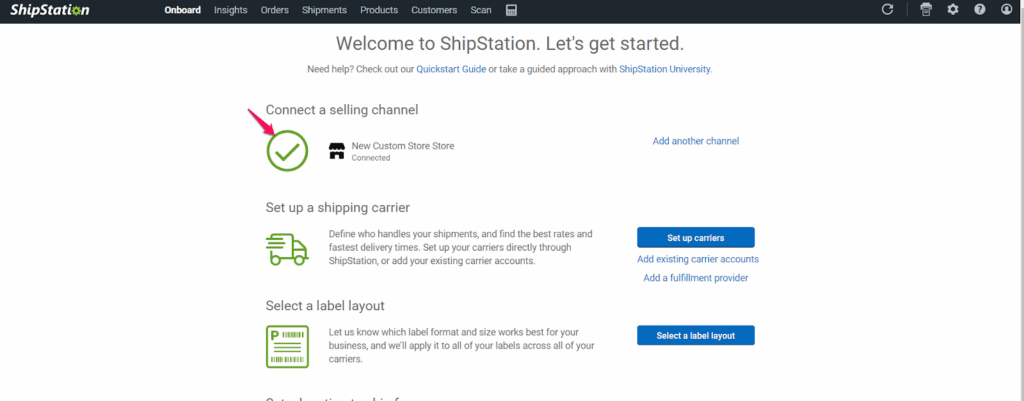Open the Scan tab
The image size is (1024, 401).
481,10
